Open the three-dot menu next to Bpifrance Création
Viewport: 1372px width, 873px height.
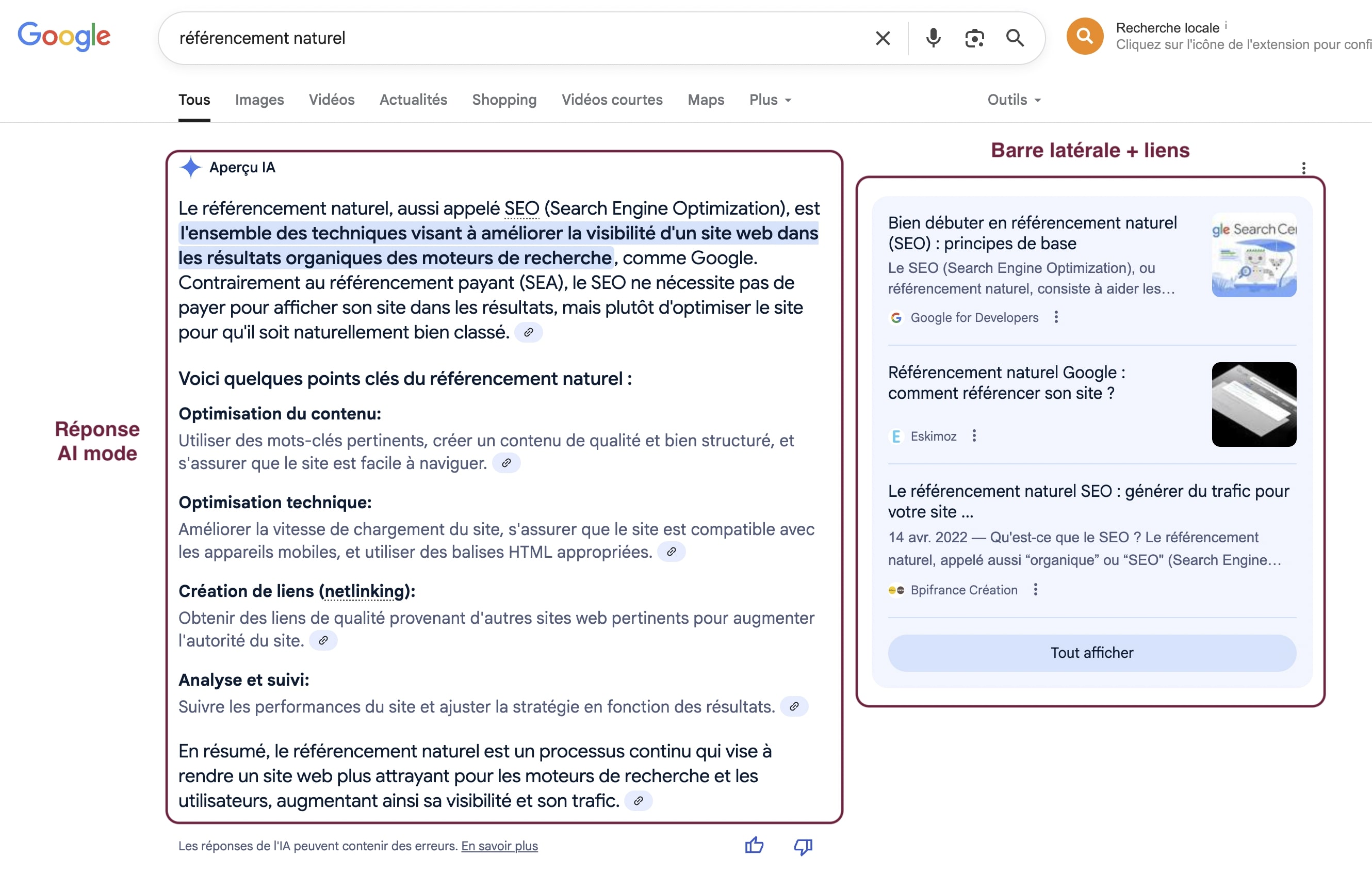pyautogui.click(x=1036, y=590)
